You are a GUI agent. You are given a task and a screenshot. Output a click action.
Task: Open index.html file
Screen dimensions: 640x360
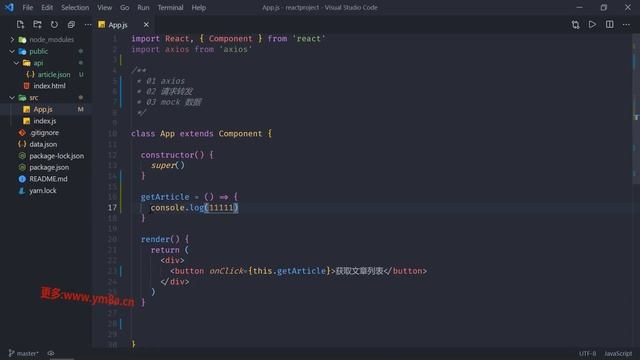[49, 86]
